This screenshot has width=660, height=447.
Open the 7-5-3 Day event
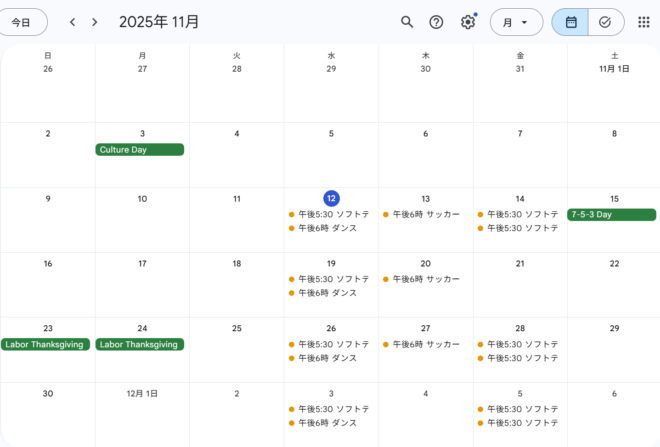pyautogui.click(x=611, y=214)
